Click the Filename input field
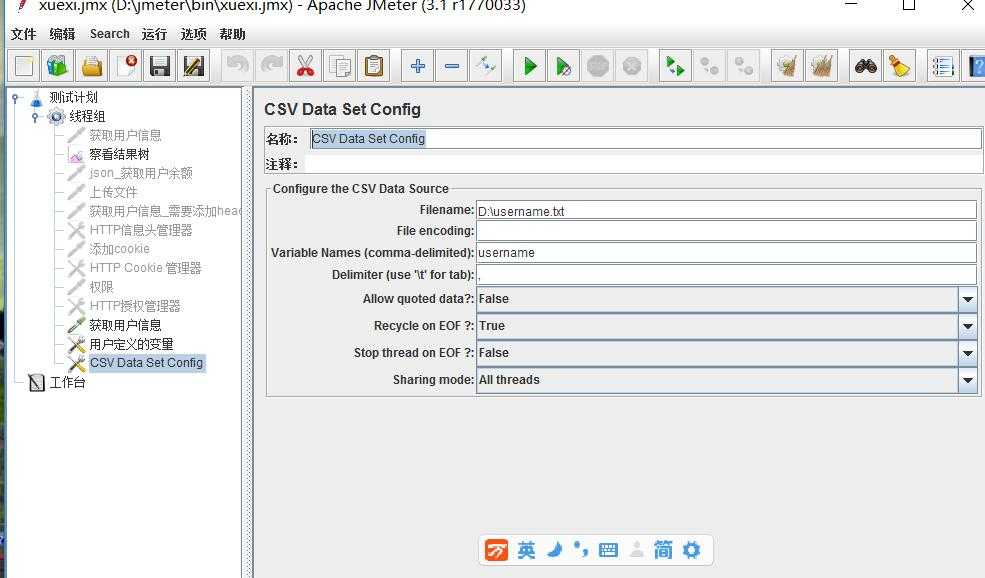The image size is (985, 578). click(x=726, y=210)
